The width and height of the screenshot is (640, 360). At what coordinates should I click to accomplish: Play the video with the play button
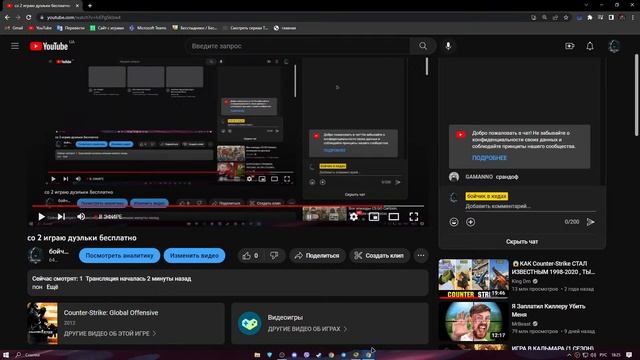point(41,217)
